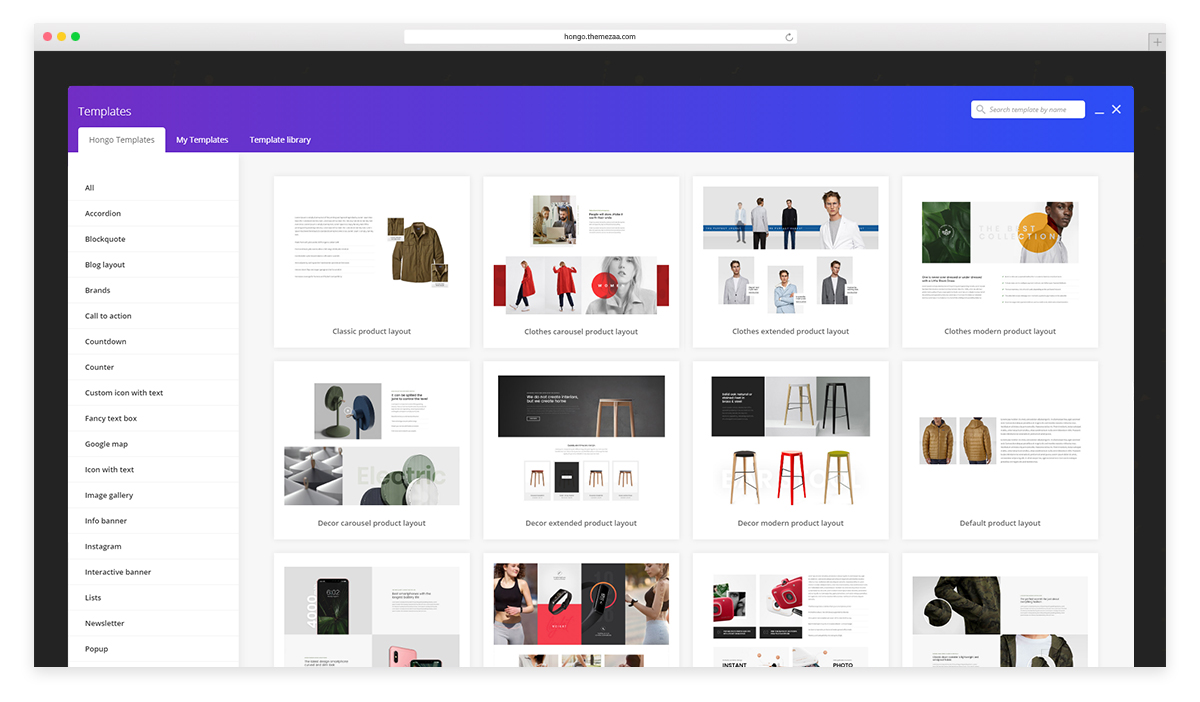This screenshot has height=702, width=1200.
Task: Open the My Templates tab
Action: click(x=202, y=140)
